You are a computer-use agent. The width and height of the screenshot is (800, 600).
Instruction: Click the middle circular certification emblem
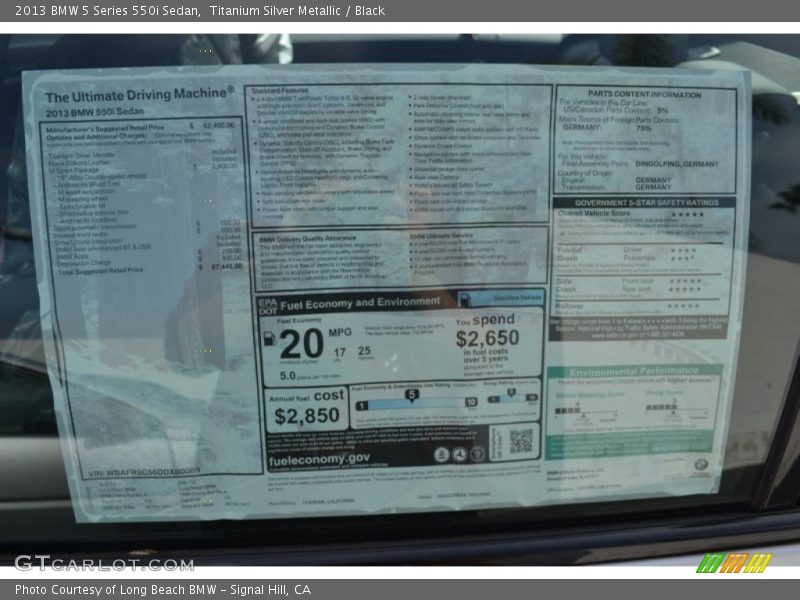click(x=459, y=452)
